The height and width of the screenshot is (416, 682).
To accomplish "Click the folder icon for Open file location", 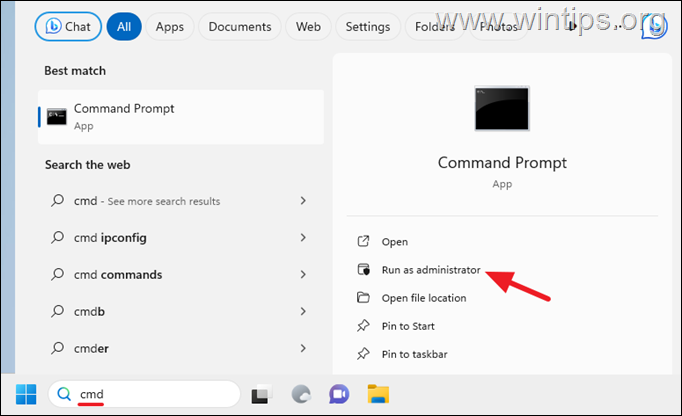I will [363, 298].
